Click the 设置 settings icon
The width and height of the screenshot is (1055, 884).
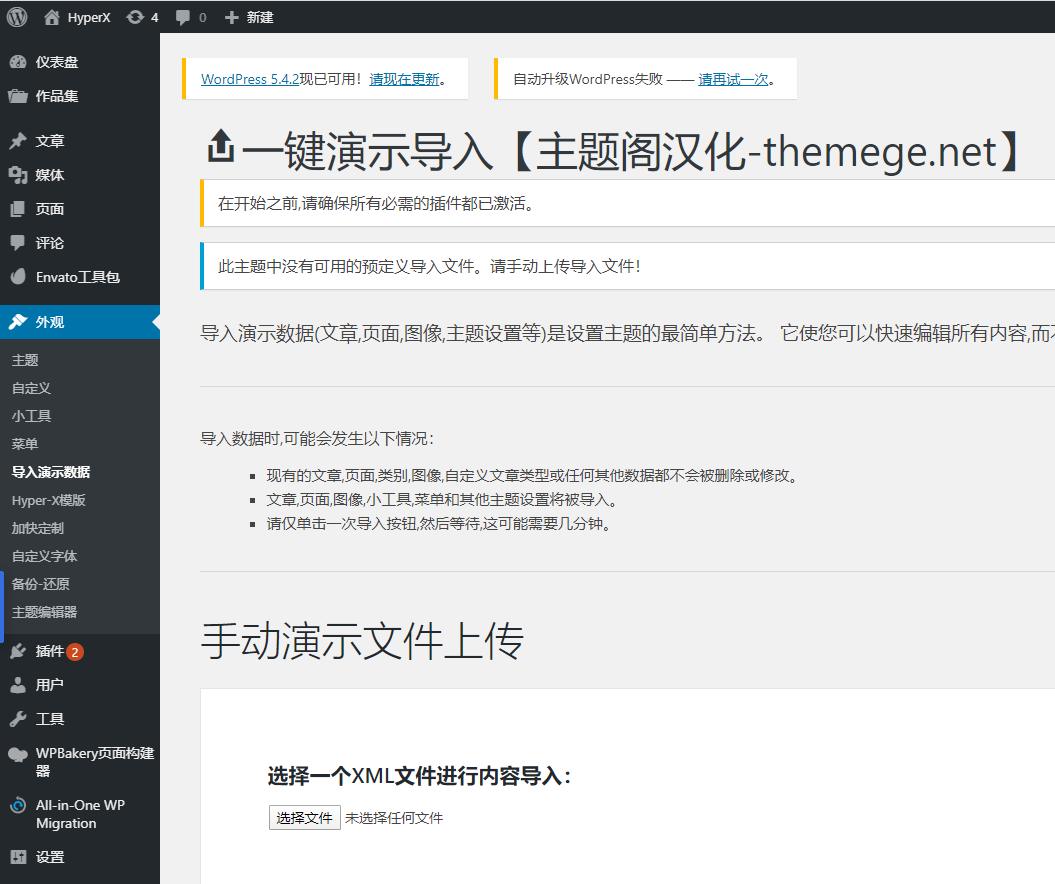[x=18, y=857]
